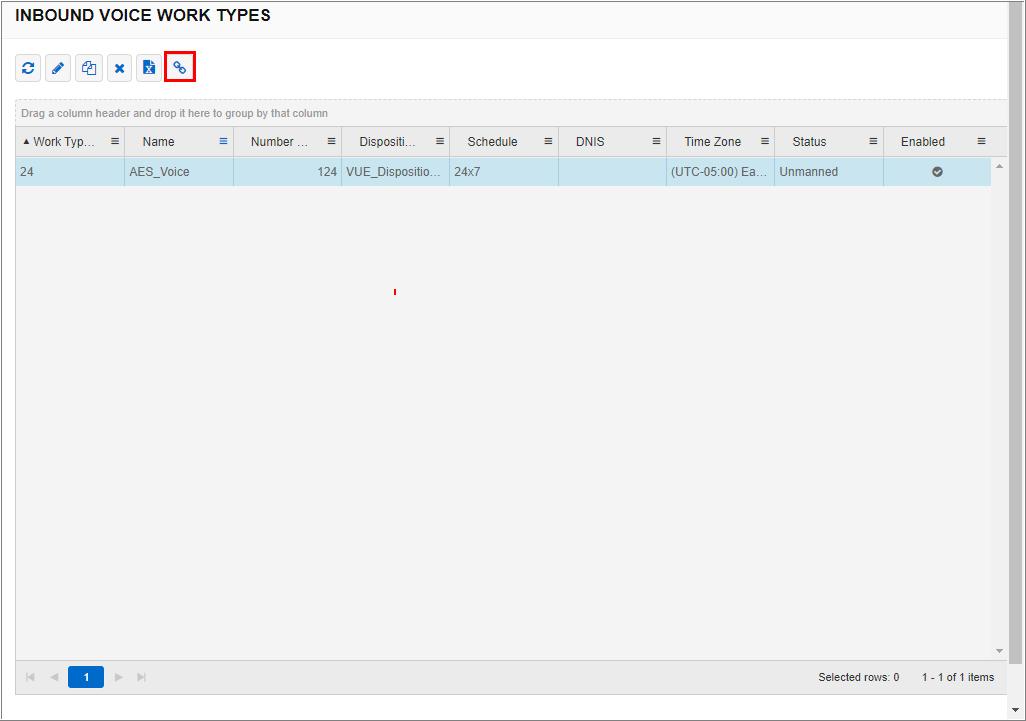
Task: Open the Time Zone column menu
Action: (765, 141)
